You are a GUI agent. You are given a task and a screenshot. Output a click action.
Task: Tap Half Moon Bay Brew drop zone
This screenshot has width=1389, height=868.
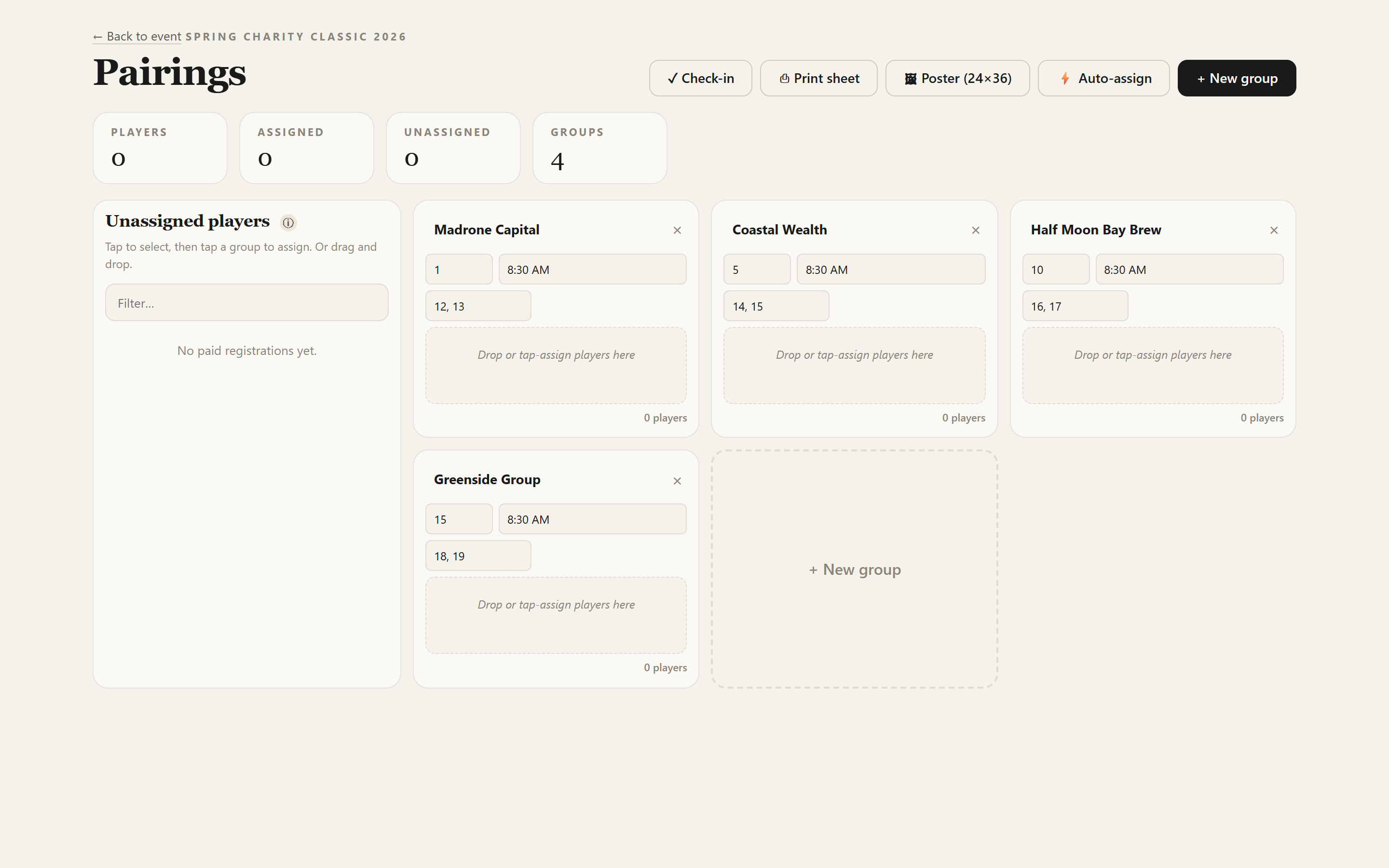1153,366
